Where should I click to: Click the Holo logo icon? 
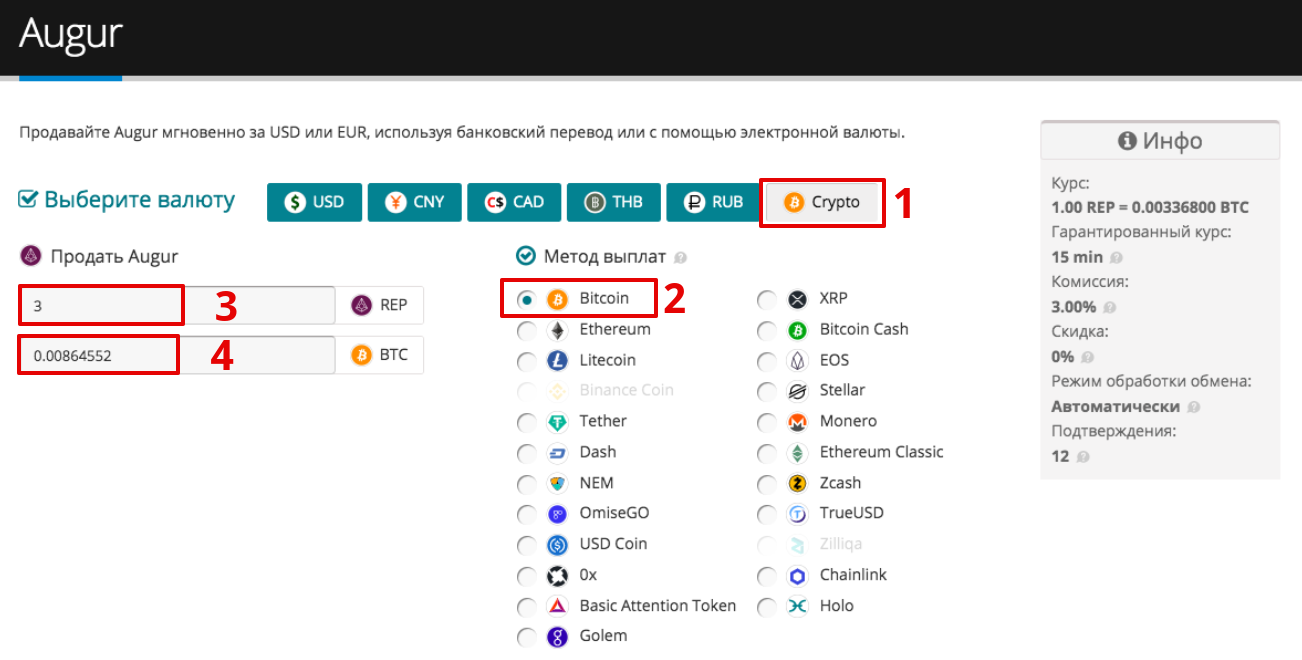pyautogui.click(x=797, y=607)
